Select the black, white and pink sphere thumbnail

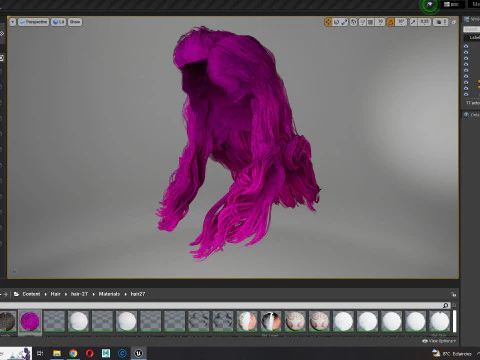click(x=271, y=321)
